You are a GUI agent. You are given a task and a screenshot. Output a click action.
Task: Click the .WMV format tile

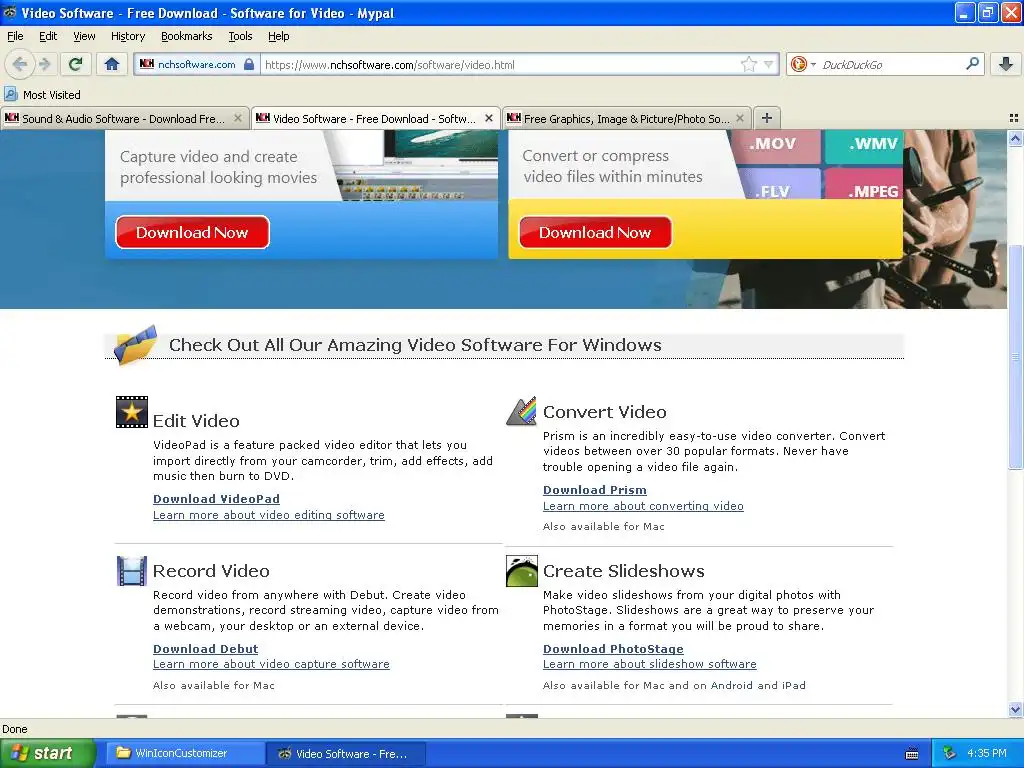pyautogui.click(x=863, y=145)
